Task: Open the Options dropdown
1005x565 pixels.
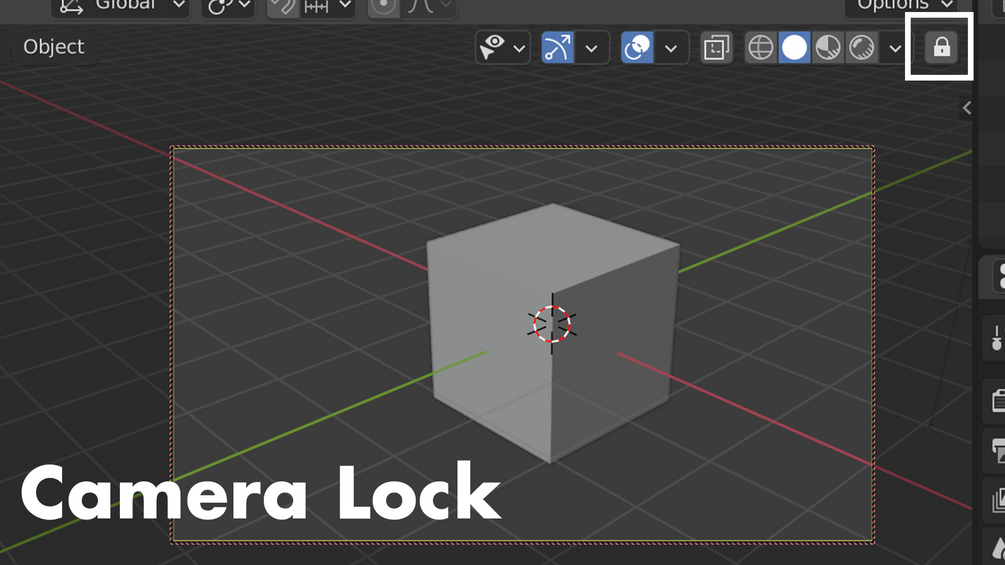Action: pyautogui.click(x=904, y=6)
